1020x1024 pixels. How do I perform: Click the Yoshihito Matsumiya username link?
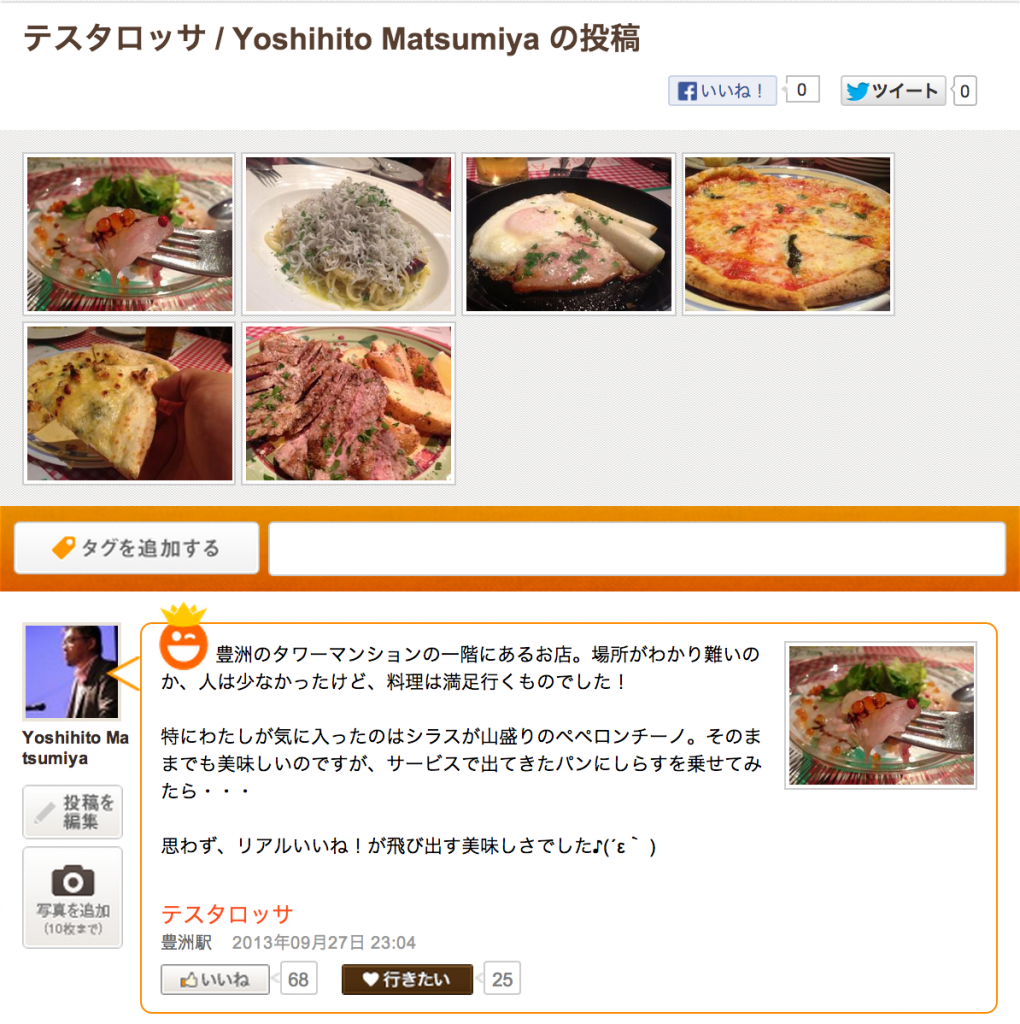(75, 748)
